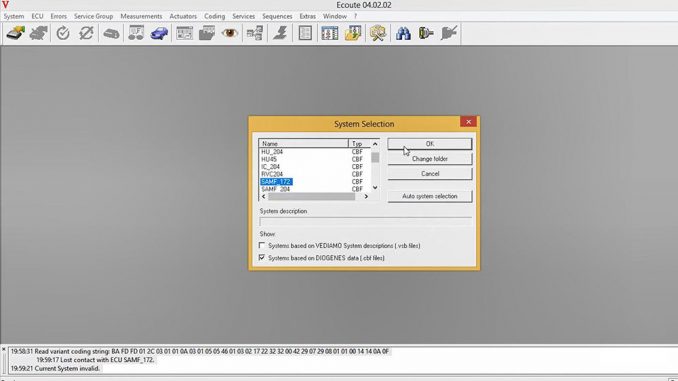Image resolution: width=678 pixels, height=381 pixels.
Task: Click the chip with yellow arrow toolbar icon
Action: (x=16, y=33)
